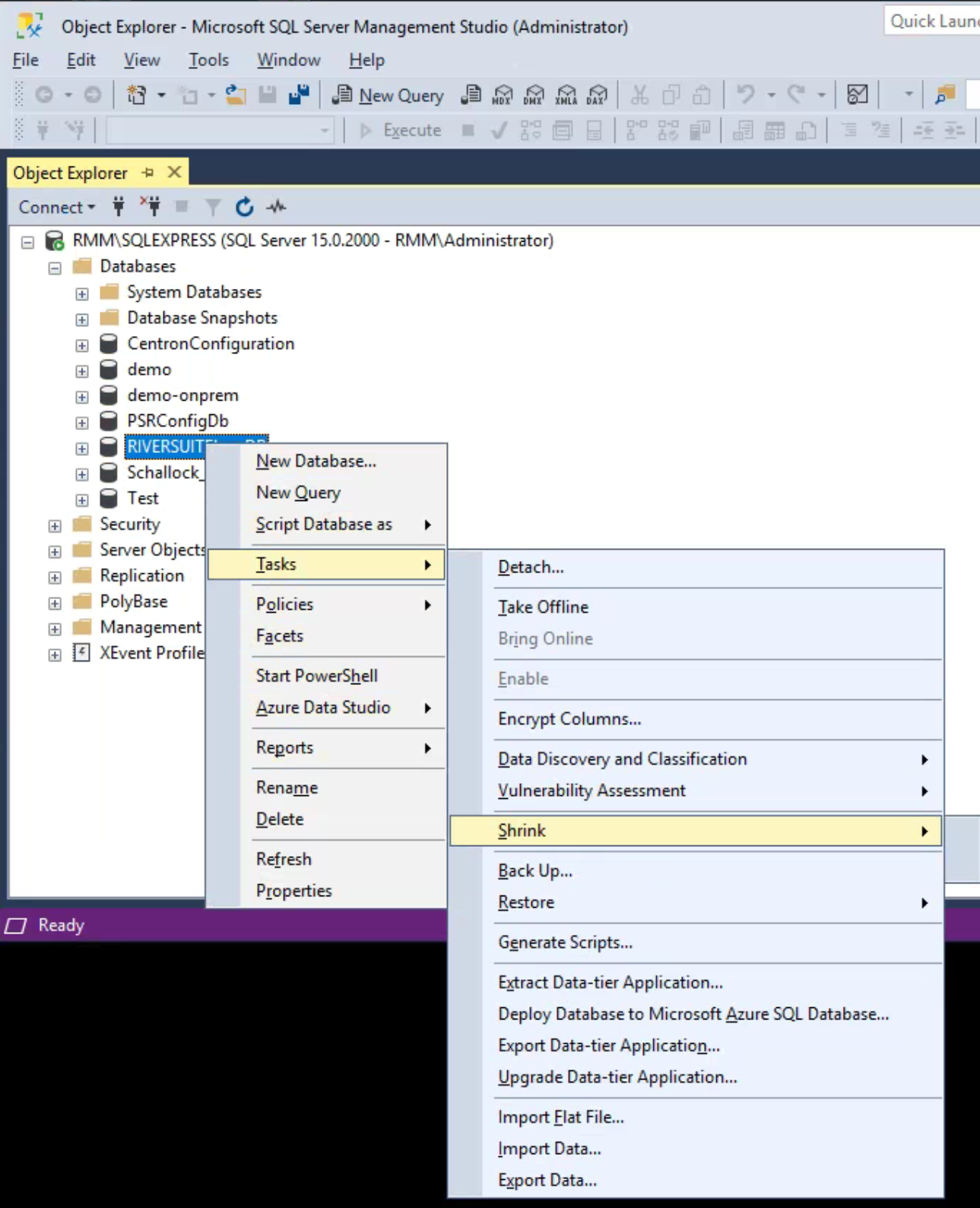This screenshot has height=1208, width=980.
Task: Click the Find in Files toolbar icon
Action: click(x=945, y=95)
